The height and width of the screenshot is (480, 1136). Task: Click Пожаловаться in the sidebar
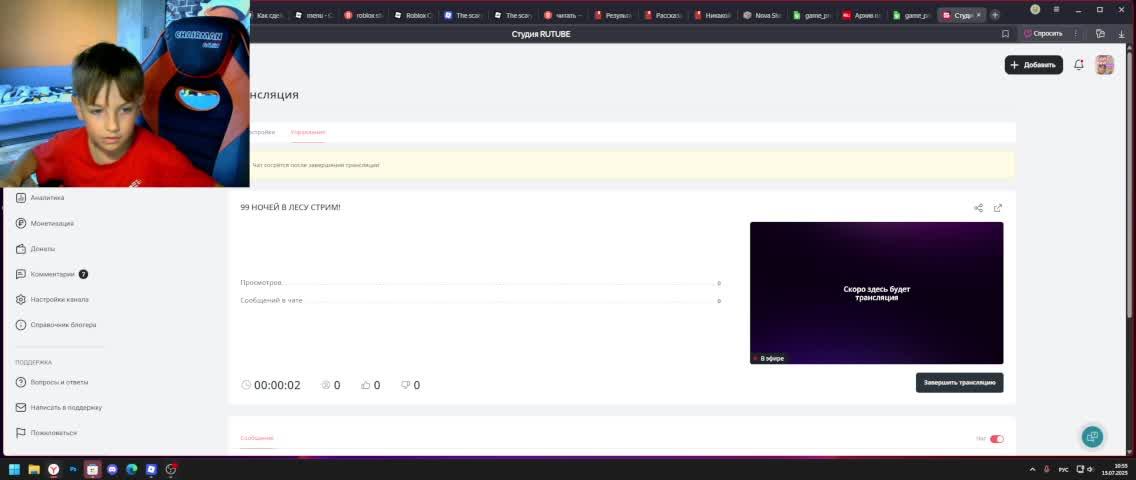coord(54,433)
